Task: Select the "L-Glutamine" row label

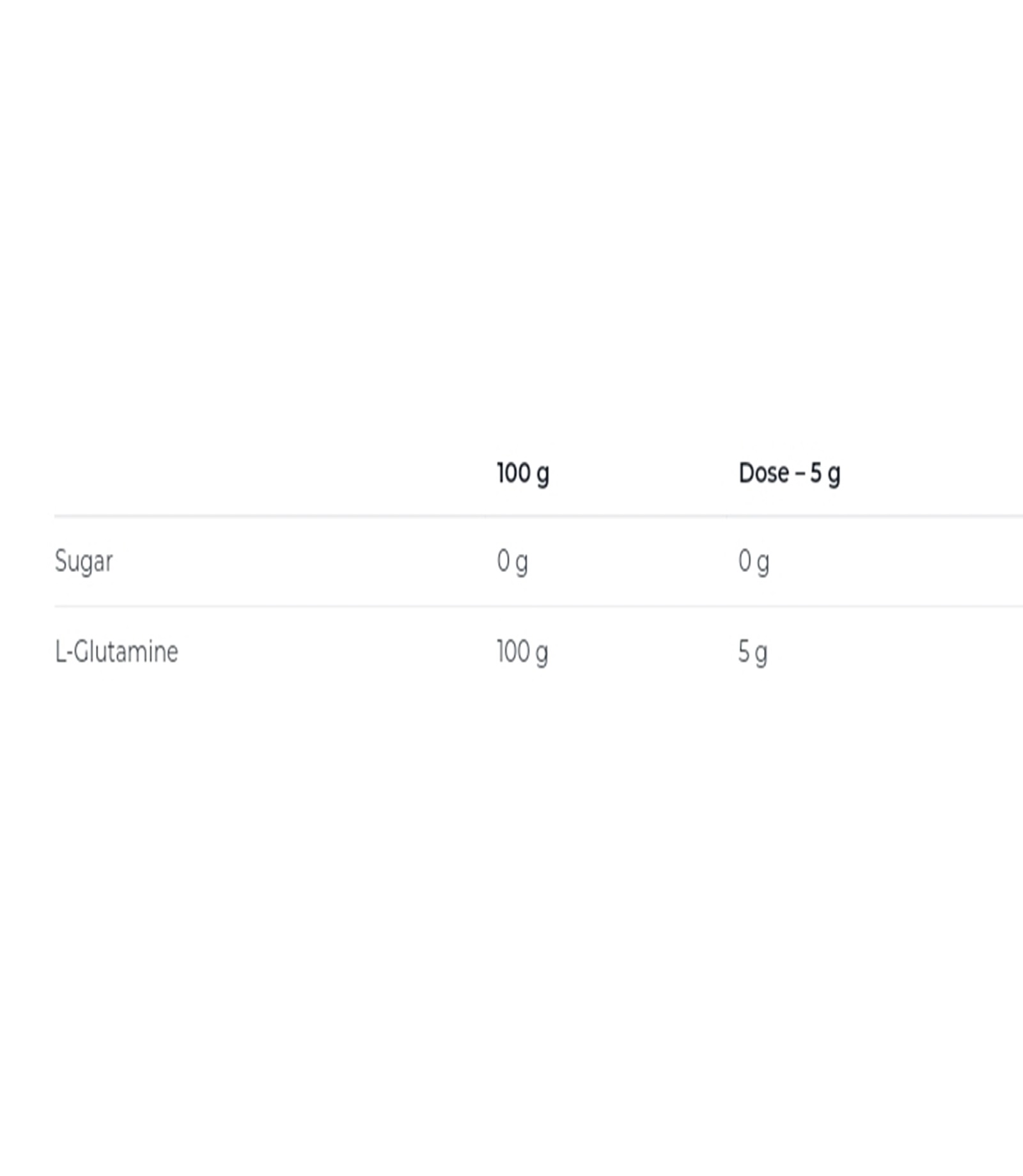Action: pos(116,652)
